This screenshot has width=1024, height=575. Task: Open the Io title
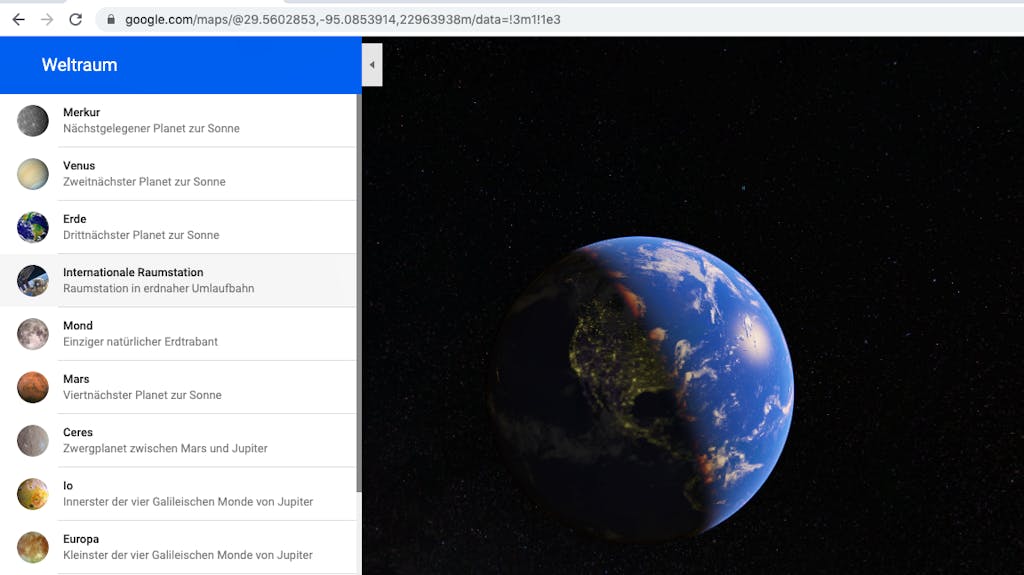point(68,485)
